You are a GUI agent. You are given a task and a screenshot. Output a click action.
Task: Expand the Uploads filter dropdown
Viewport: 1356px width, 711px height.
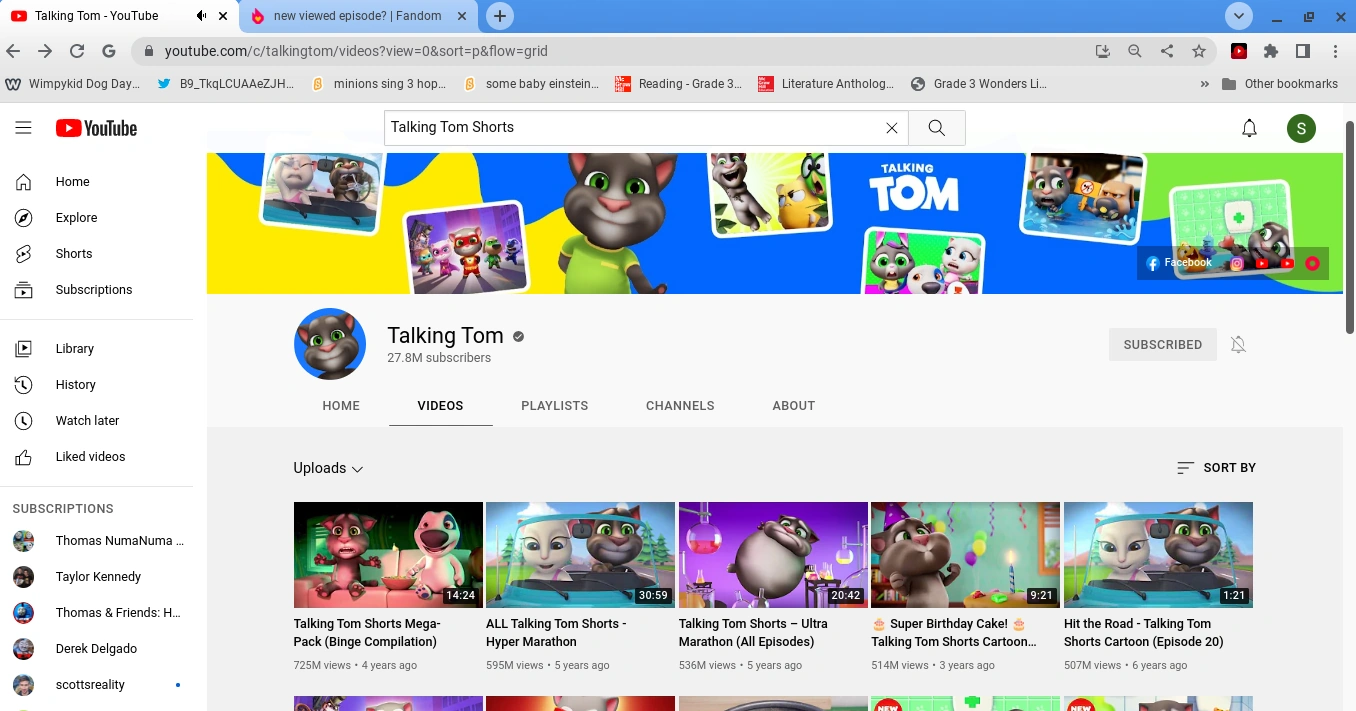coord(328,467)
